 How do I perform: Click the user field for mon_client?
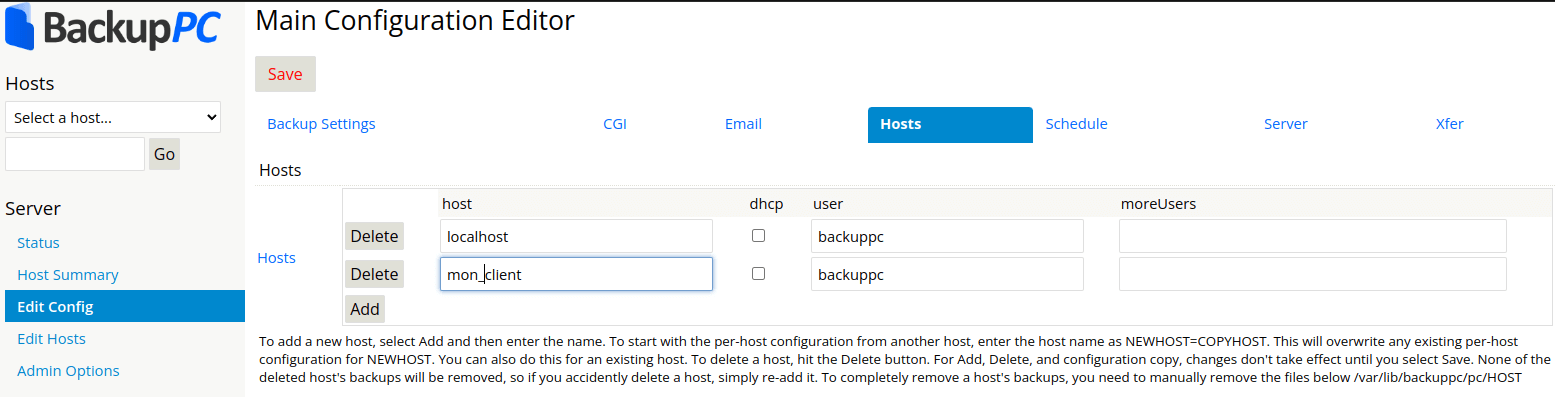pyautogui.click(x=947, y=274)
